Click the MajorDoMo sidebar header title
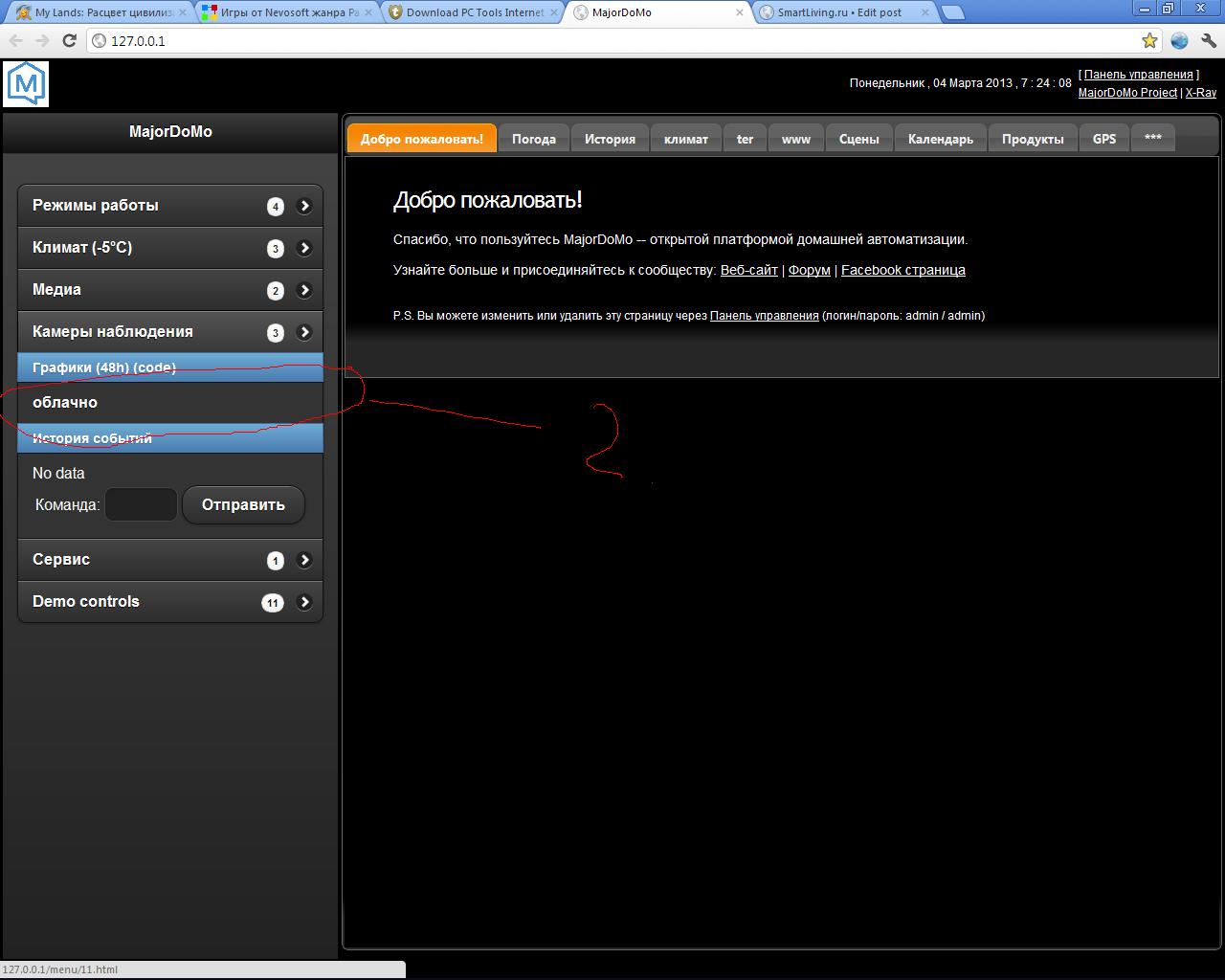Image resolution: width=1225 pixels, height=980 pixels. (170, 132)
